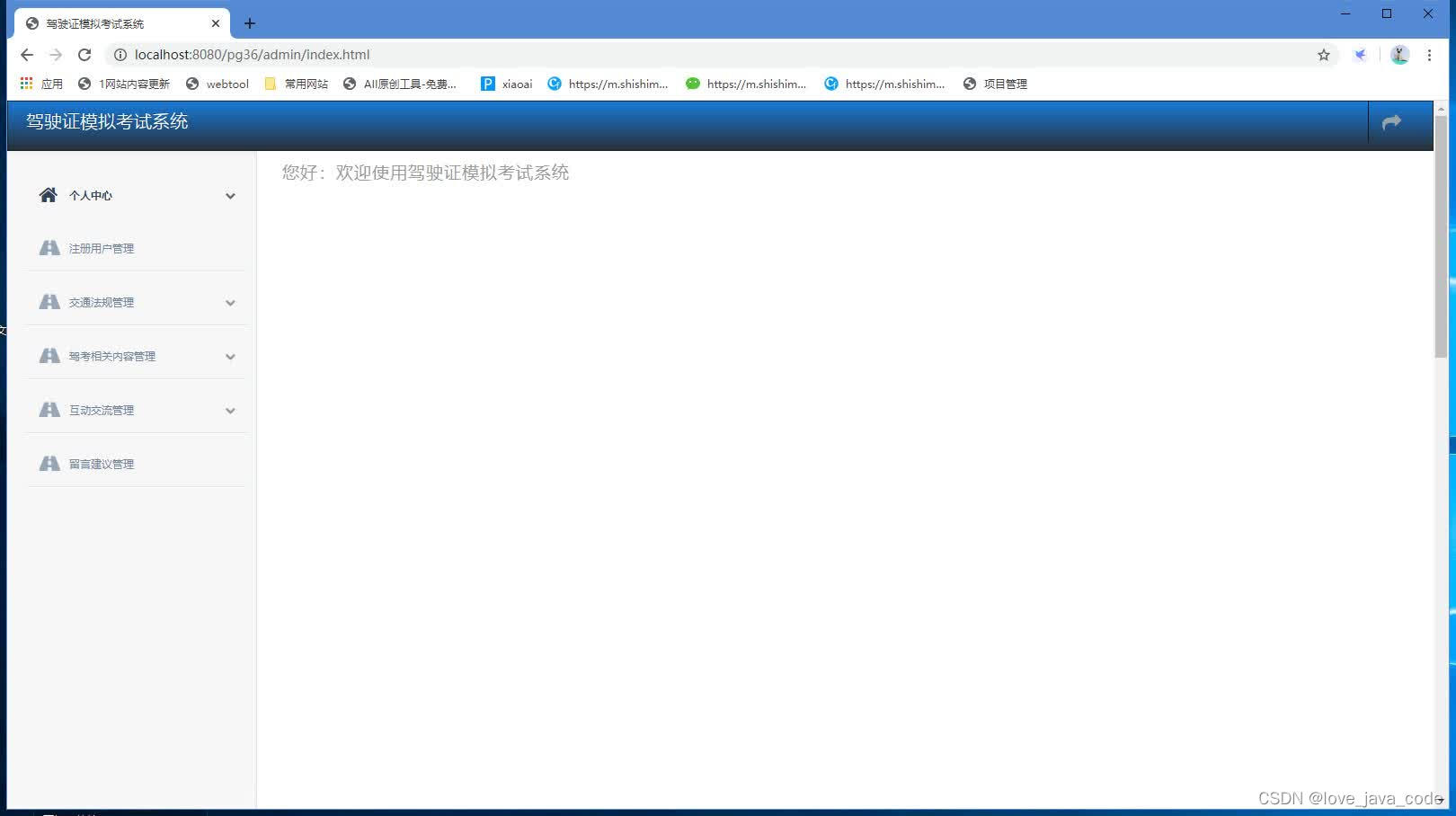Open the Chrome three-dot menu

point(1430,55)
